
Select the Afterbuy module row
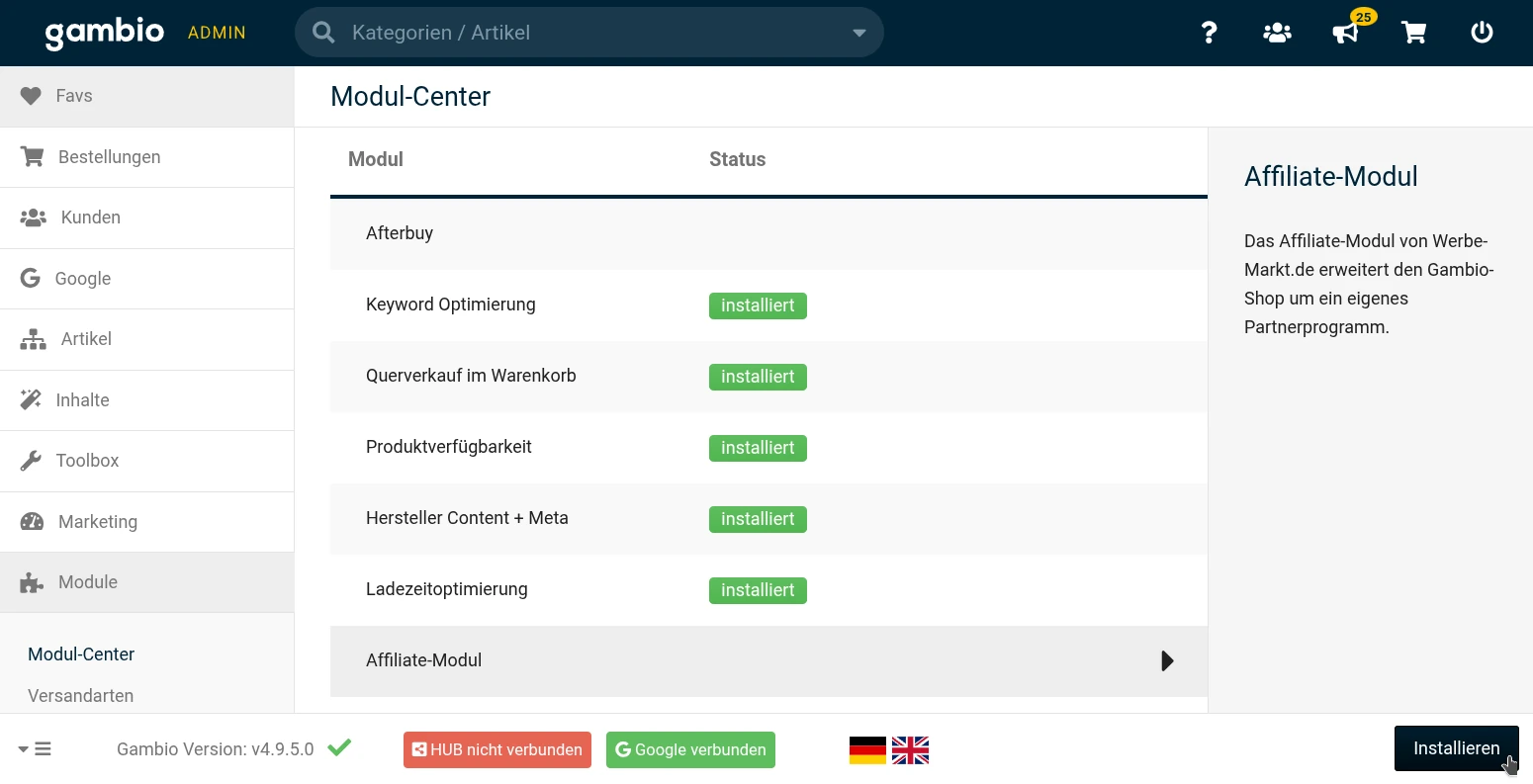(768, 233)
